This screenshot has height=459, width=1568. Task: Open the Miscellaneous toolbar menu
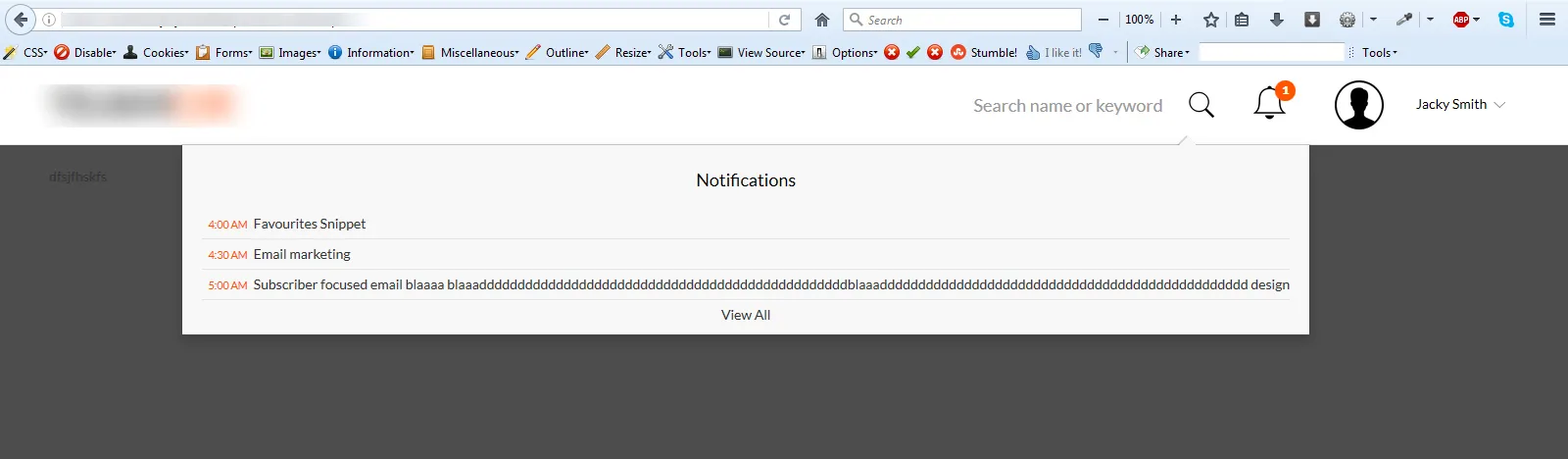(470, 53)
